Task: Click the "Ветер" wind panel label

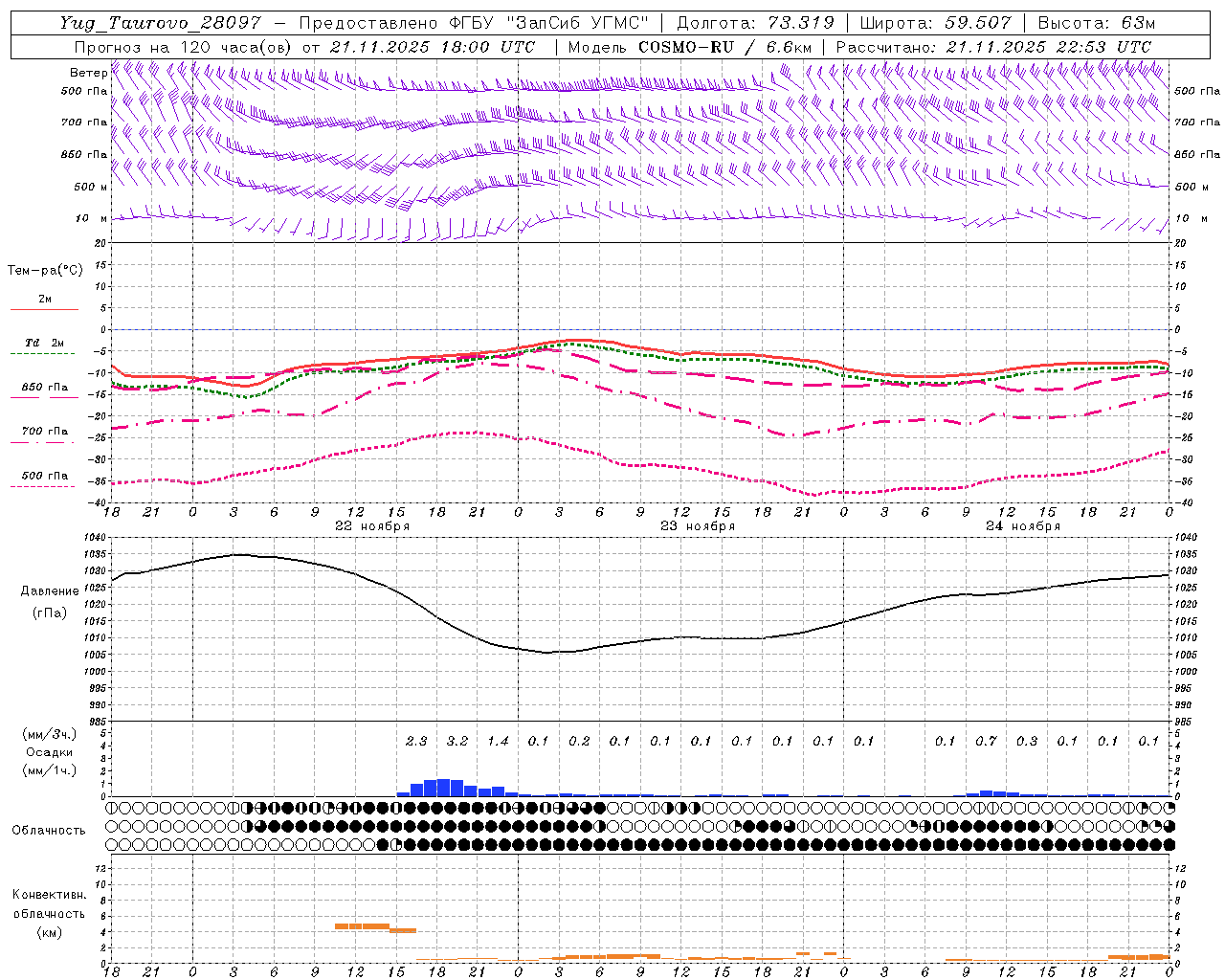Action: [88, 73]
